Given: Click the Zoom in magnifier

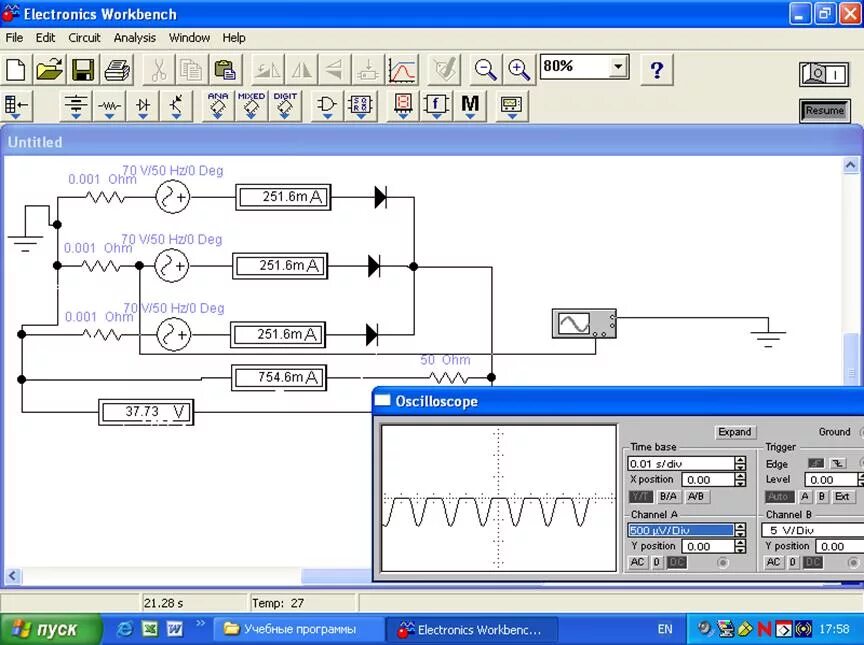Looking at the screenshot, I should click(x=519, y=70).
